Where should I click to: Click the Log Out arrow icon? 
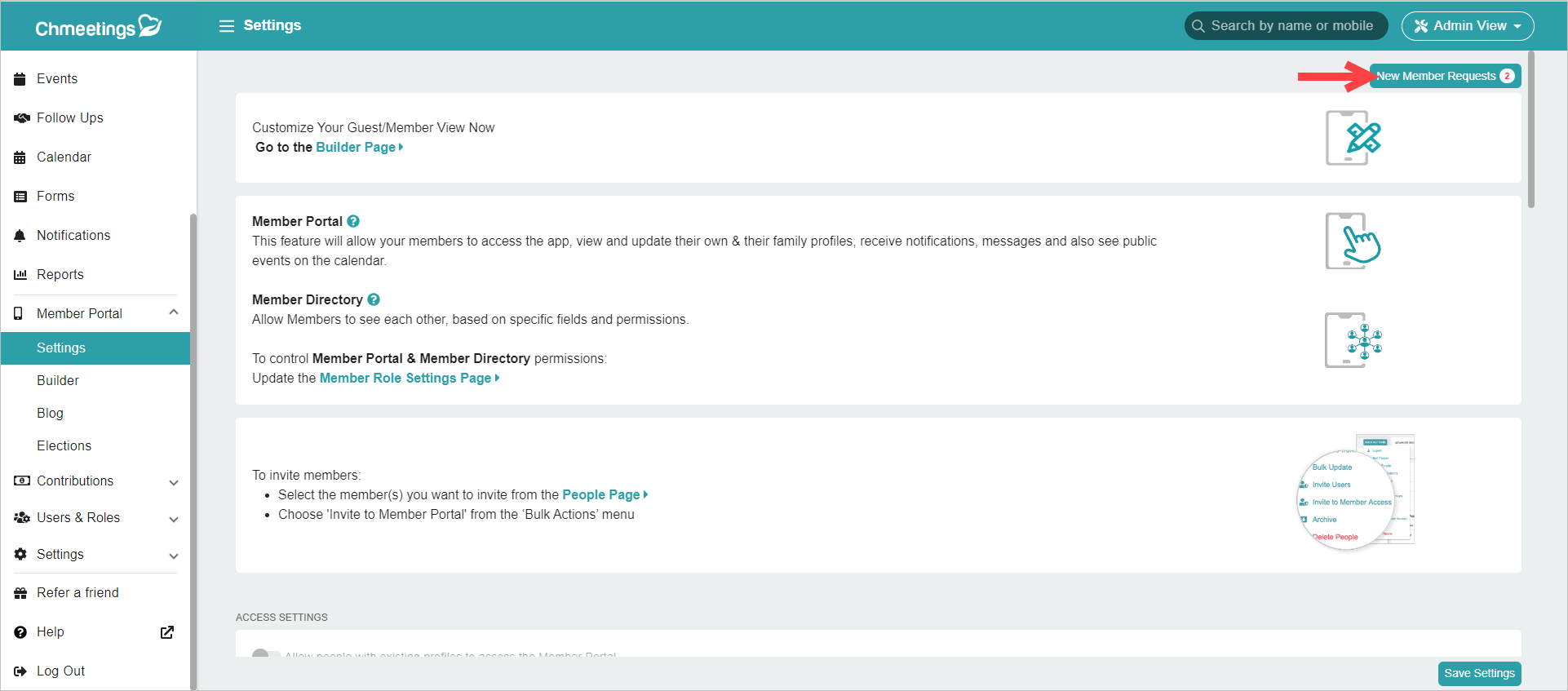20,671
